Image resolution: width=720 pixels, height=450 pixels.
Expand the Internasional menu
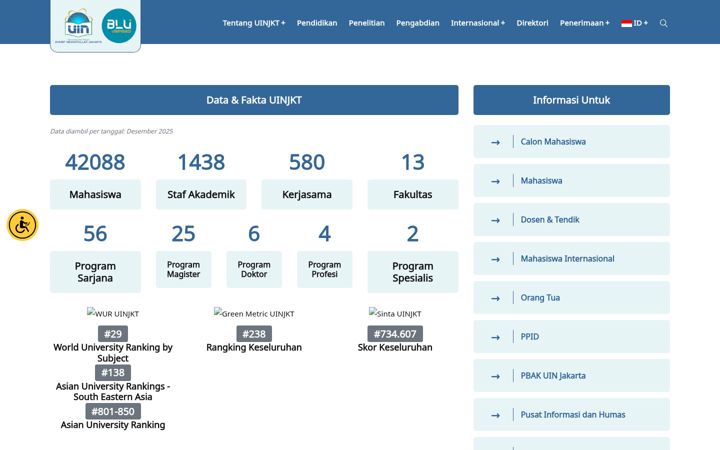point(478,23)
